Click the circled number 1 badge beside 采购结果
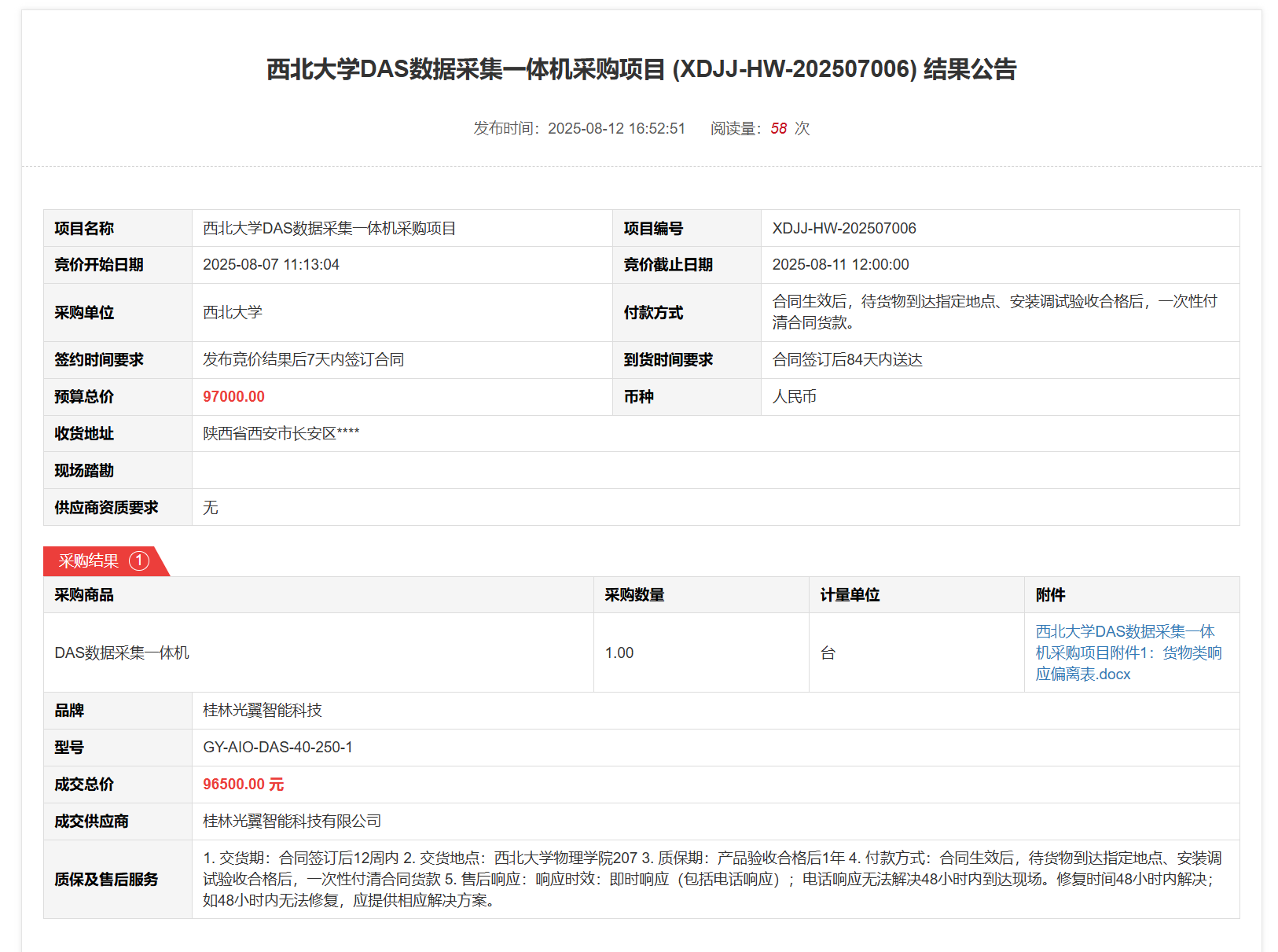Image resolution: width=1278 pixels, height=952 pixels. (x=139, y=561)
